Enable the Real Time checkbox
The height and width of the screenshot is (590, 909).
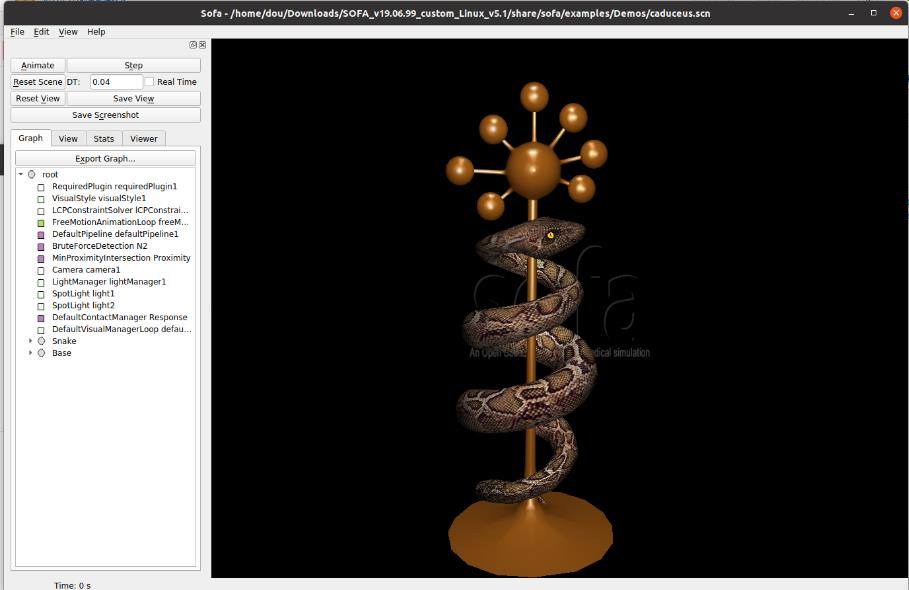pyautogui.click(x=150, y=82)
